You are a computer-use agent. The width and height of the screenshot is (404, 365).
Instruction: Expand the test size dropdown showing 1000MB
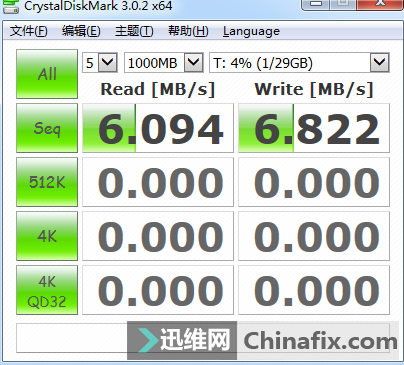[194, 62]
